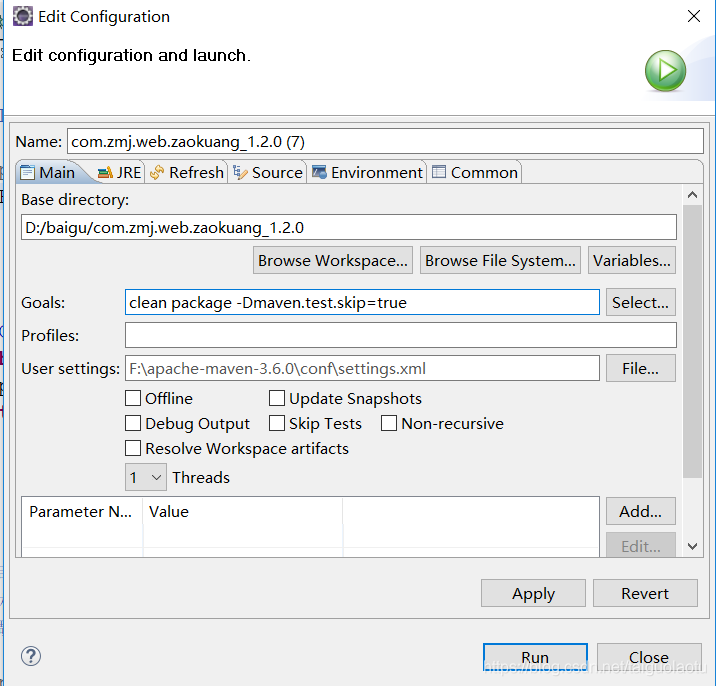Click the Parameter Name column header

point(82,512)
